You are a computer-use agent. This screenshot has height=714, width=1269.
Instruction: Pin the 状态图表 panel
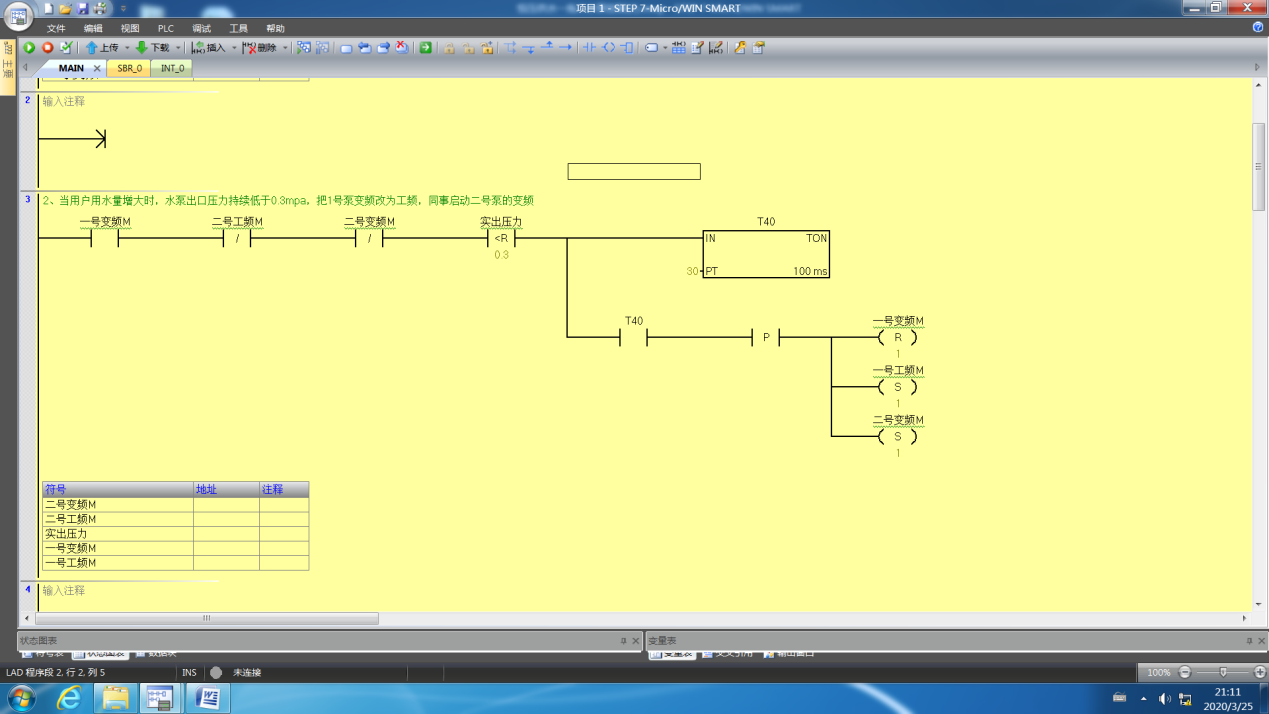(x=623, y=641)
